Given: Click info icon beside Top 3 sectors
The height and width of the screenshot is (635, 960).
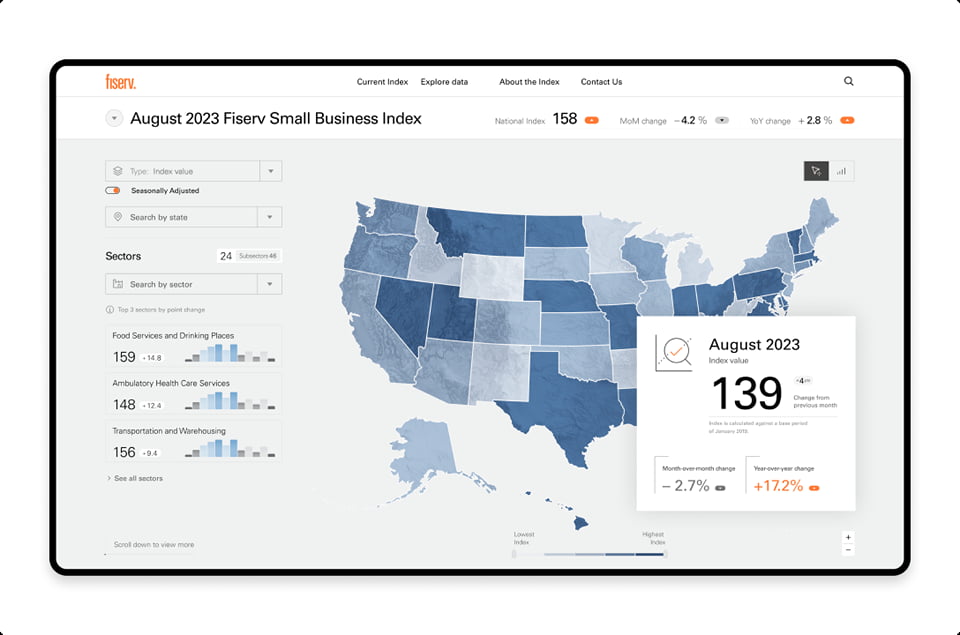Looking at the screenshot, I should tap(110, 310).
